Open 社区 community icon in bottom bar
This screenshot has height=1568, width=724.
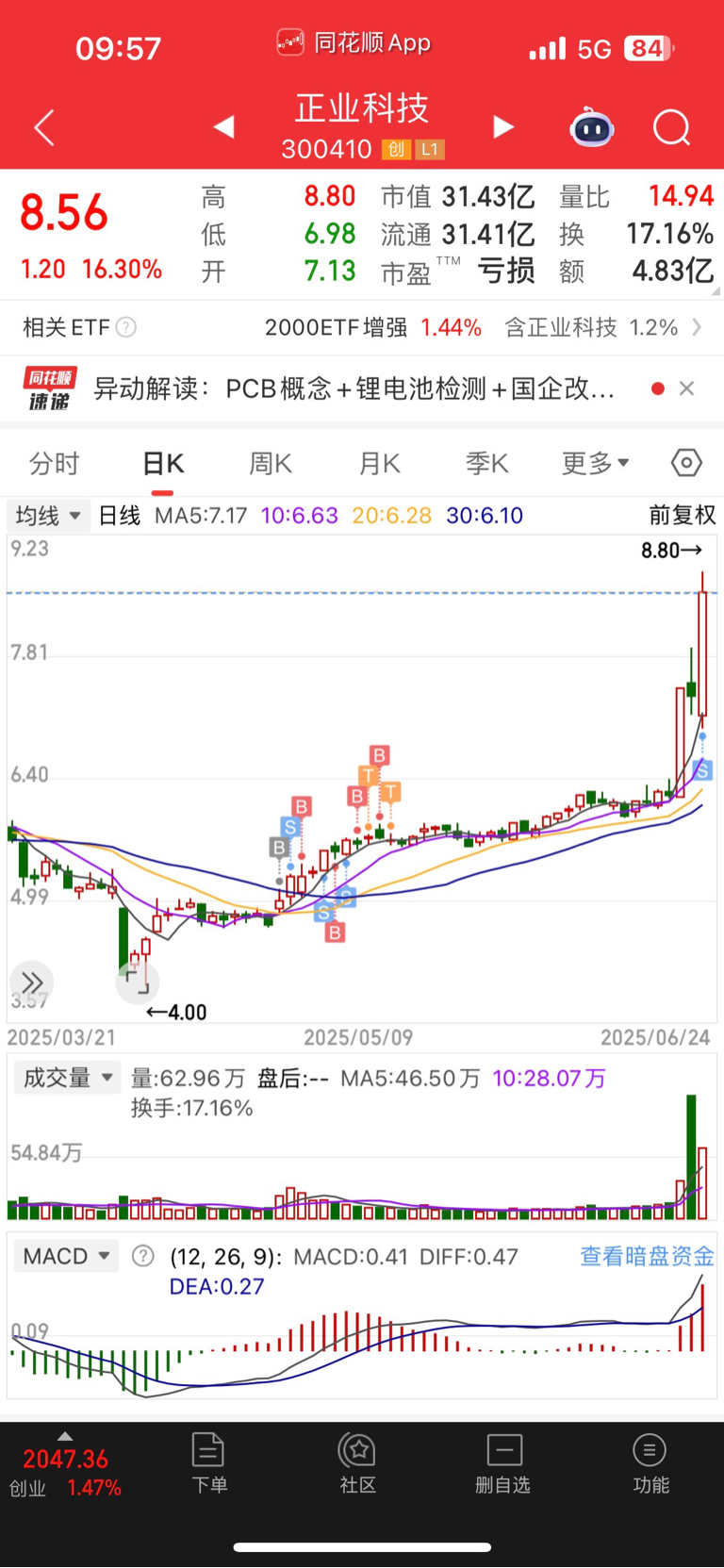tap(358, 1463)
